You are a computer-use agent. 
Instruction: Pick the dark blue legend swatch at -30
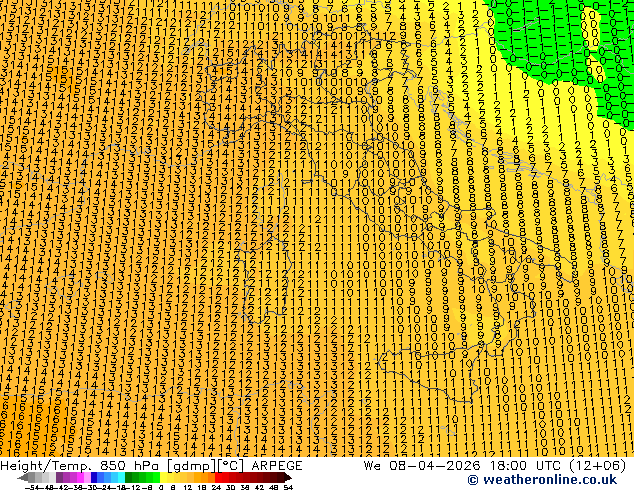[94, 477]
